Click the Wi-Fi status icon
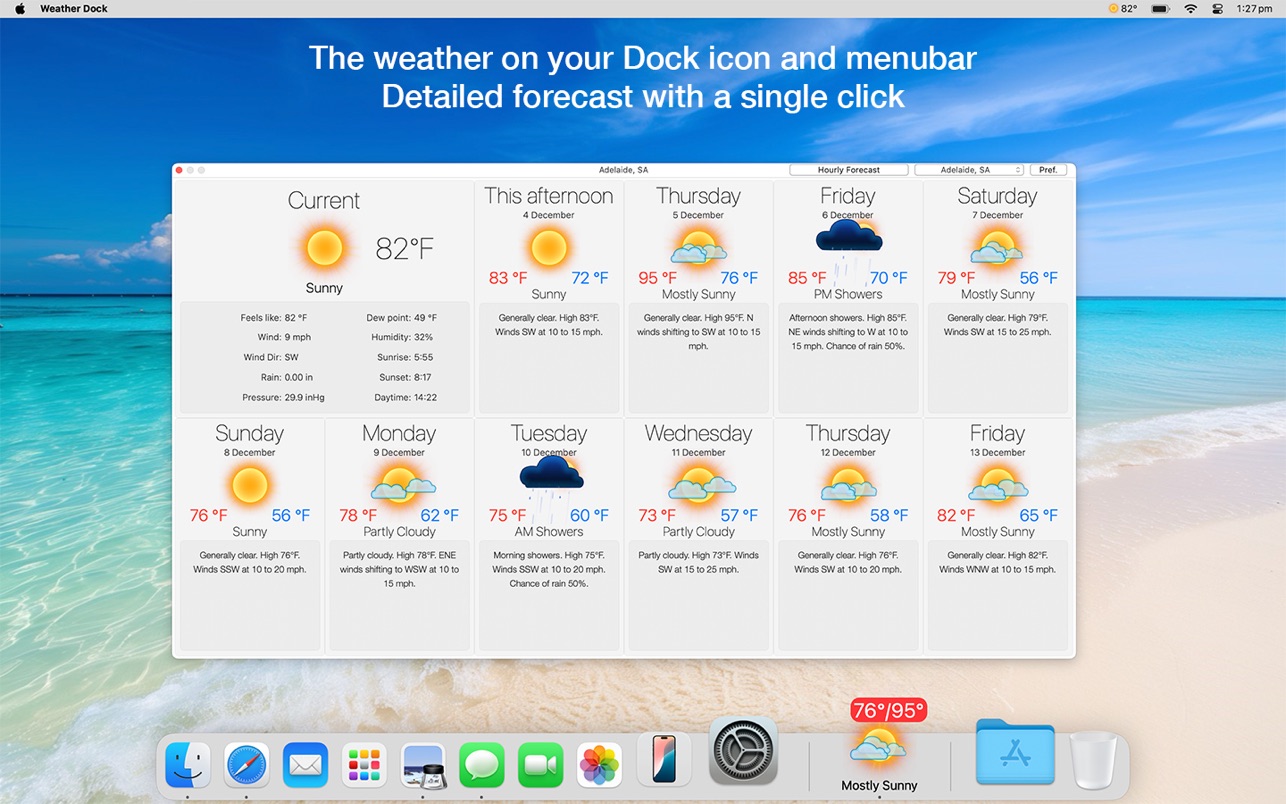The image size is (1286, 804). 1190,9
